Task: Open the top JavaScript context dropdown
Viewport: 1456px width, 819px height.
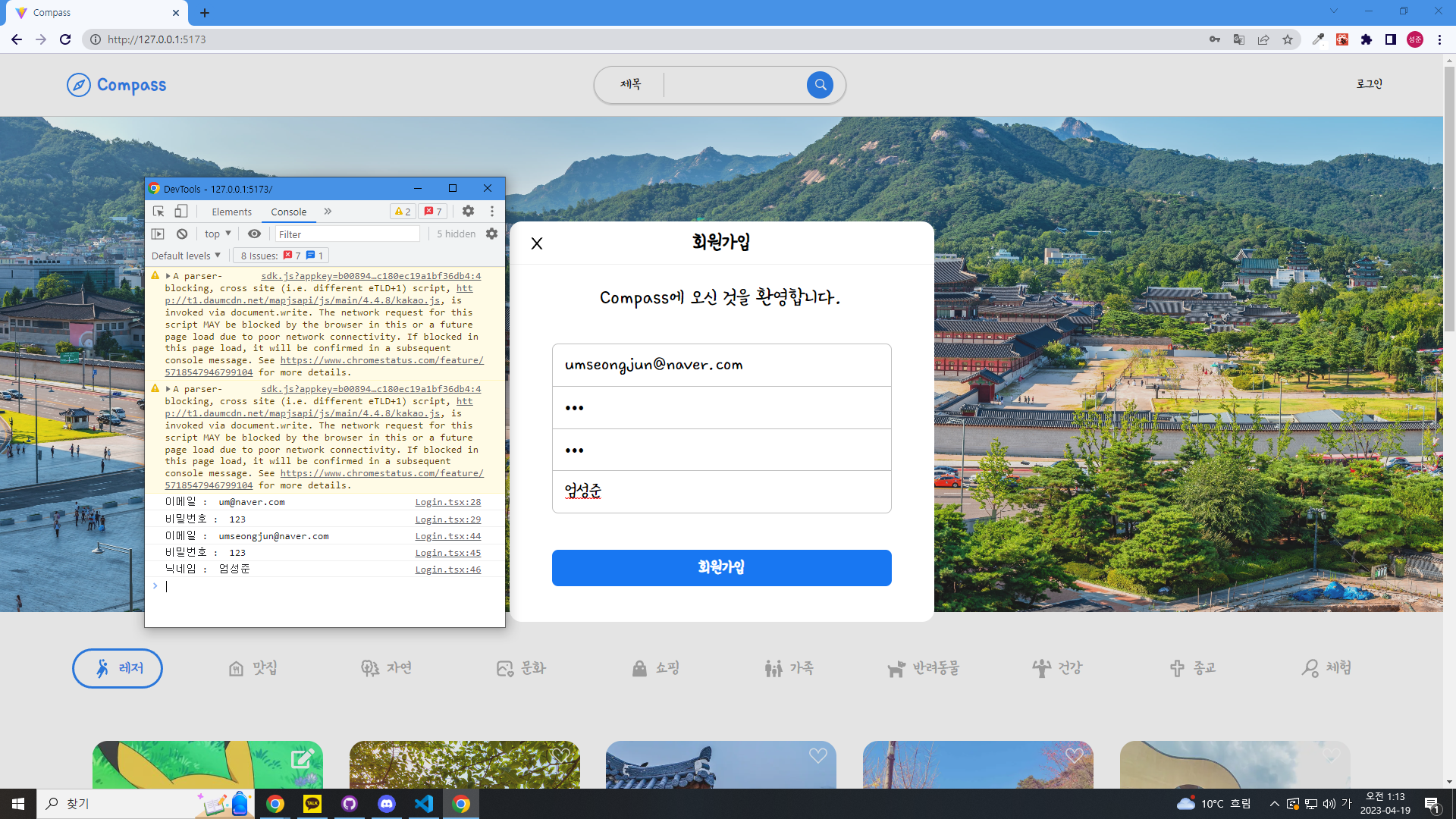Action: (217, 234)
